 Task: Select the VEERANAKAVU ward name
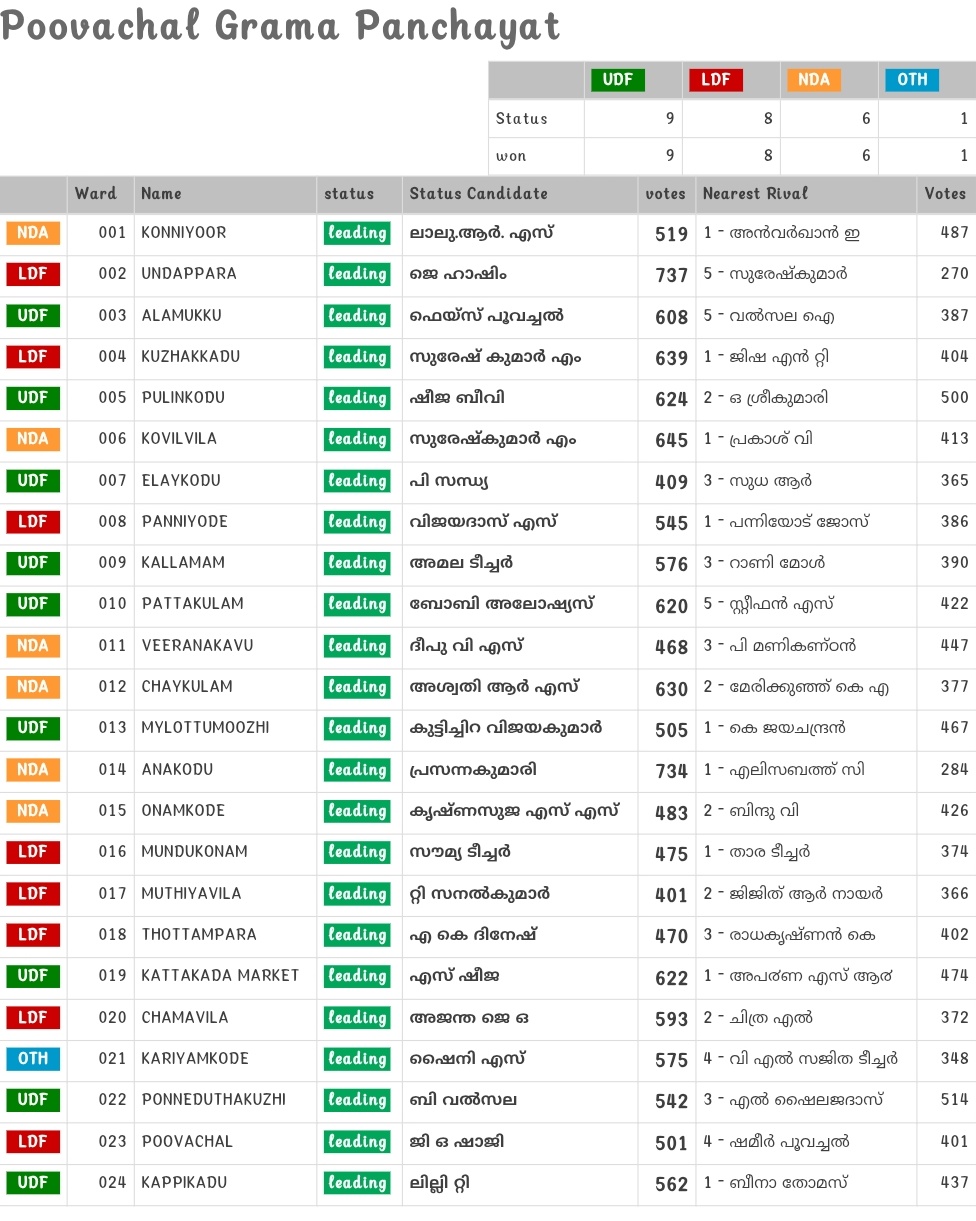click(x=197, y=646)
